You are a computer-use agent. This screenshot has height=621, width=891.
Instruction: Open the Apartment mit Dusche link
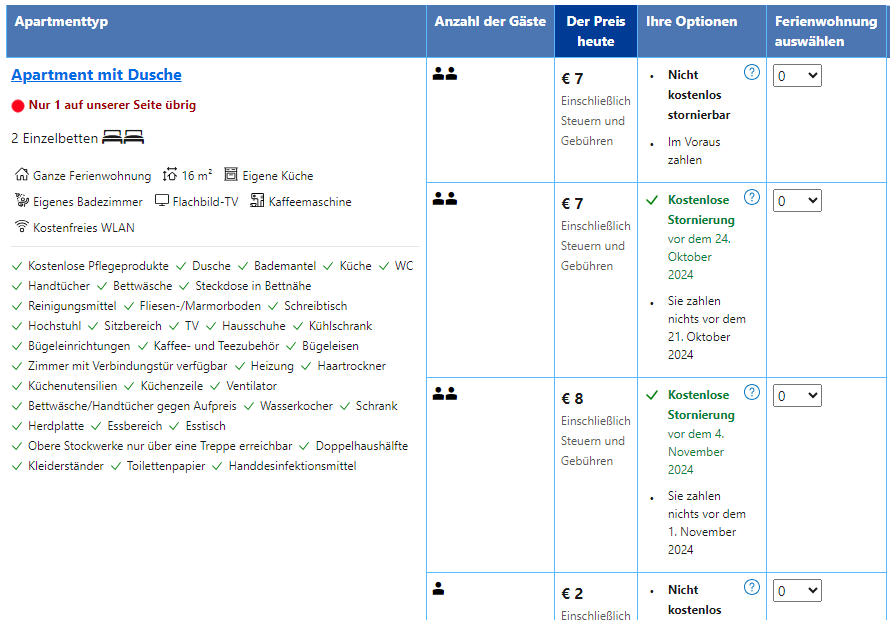click(x=96, y=75)
